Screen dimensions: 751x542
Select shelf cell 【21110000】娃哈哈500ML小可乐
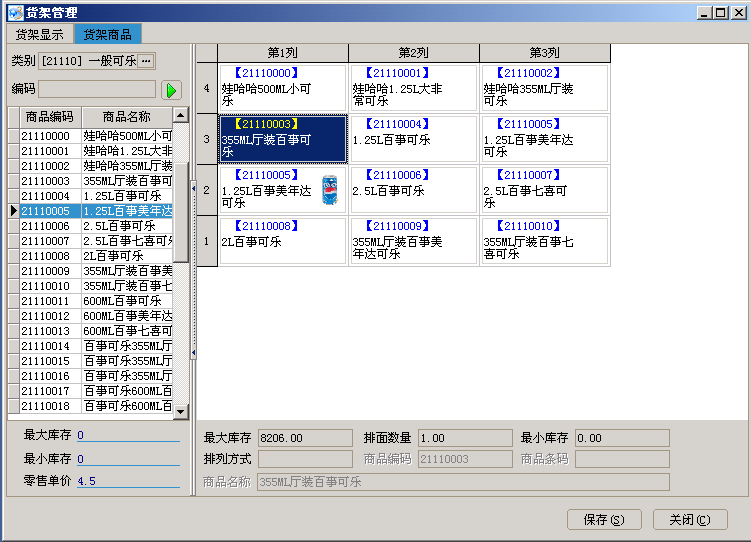click(283, 88)
